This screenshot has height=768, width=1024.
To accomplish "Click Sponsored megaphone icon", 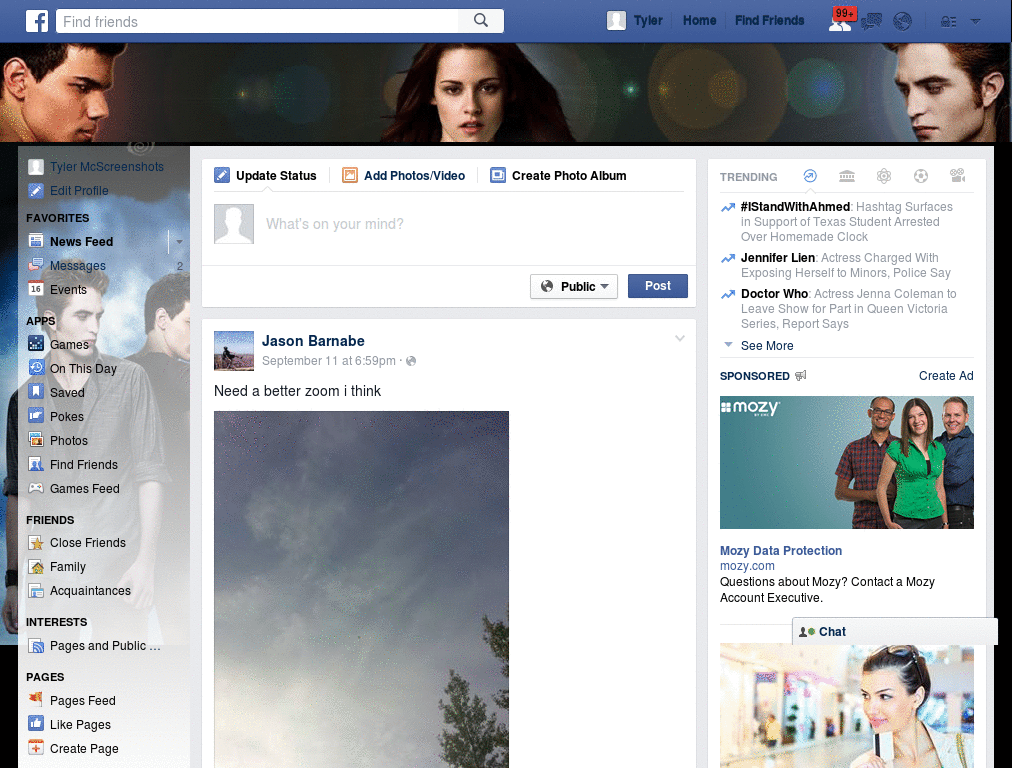I will coord(801,376).
